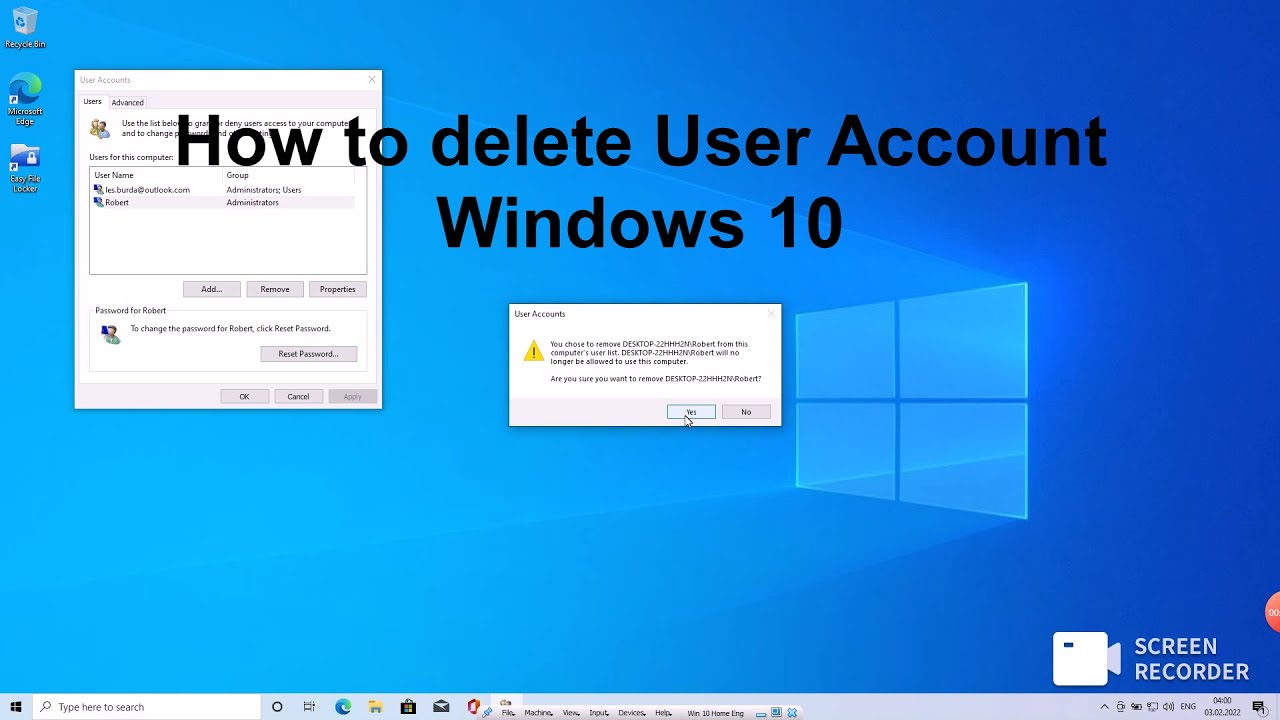Close the User Accounts window
This screenshot has height=720, width=1280.
(x=372, y=80)
